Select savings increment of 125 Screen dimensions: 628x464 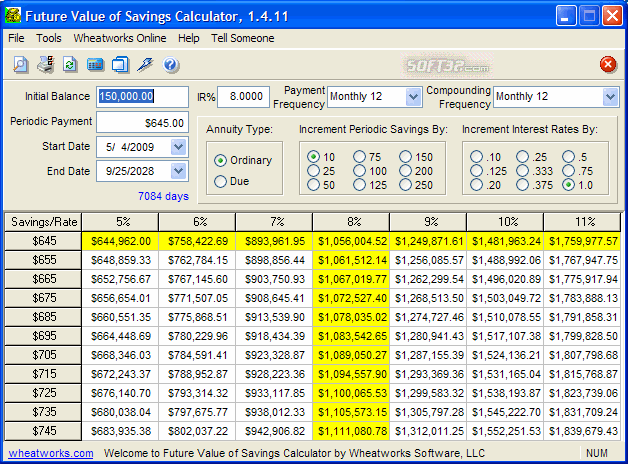(x=370, y=185)
